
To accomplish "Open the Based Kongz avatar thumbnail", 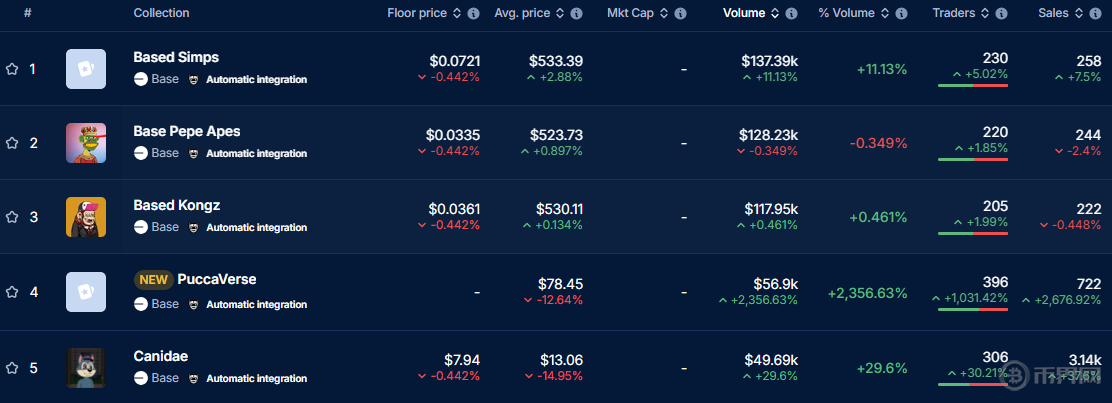I will pos(86,217).
